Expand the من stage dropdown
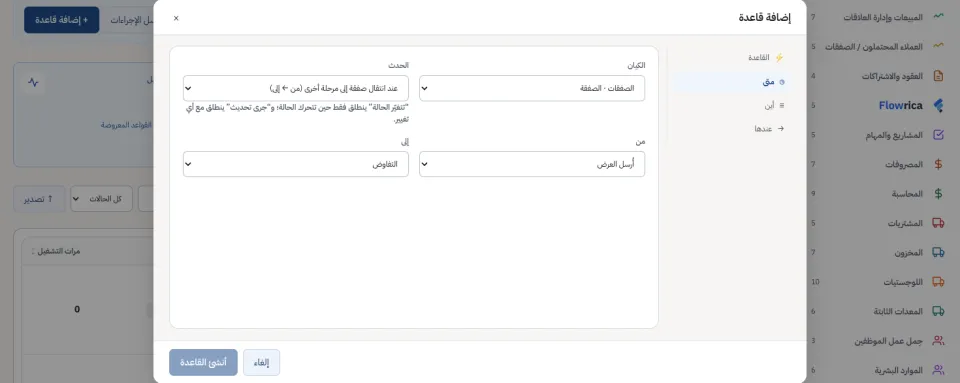The image size is (960, 383). (532, 164)
